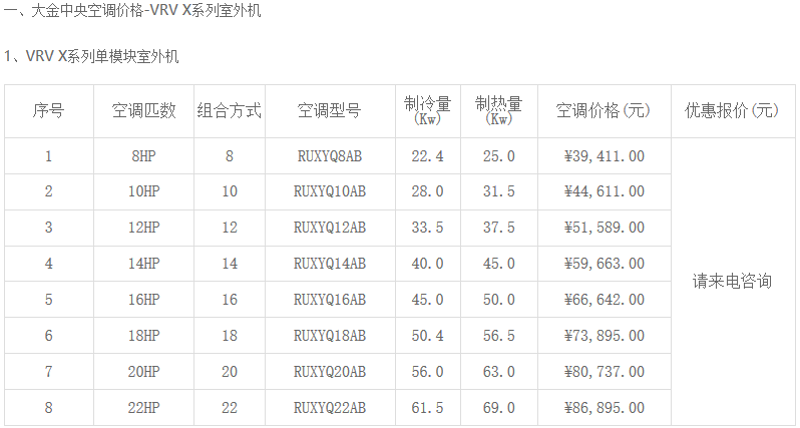
Task: Select model RUXYQ10AB
Action: click(x=330, y=191)
